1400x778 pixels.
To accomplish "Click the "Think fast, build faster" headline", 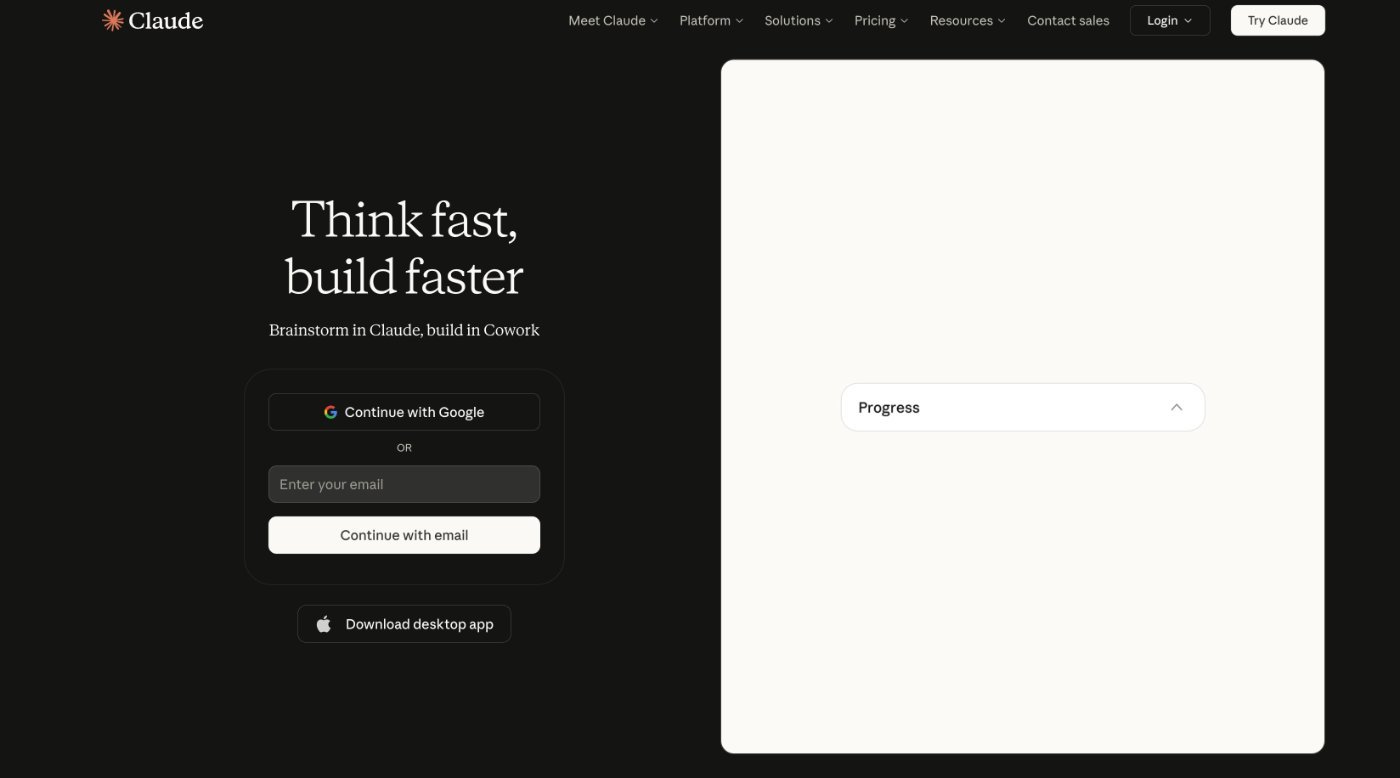I will [x=404, y=247].
